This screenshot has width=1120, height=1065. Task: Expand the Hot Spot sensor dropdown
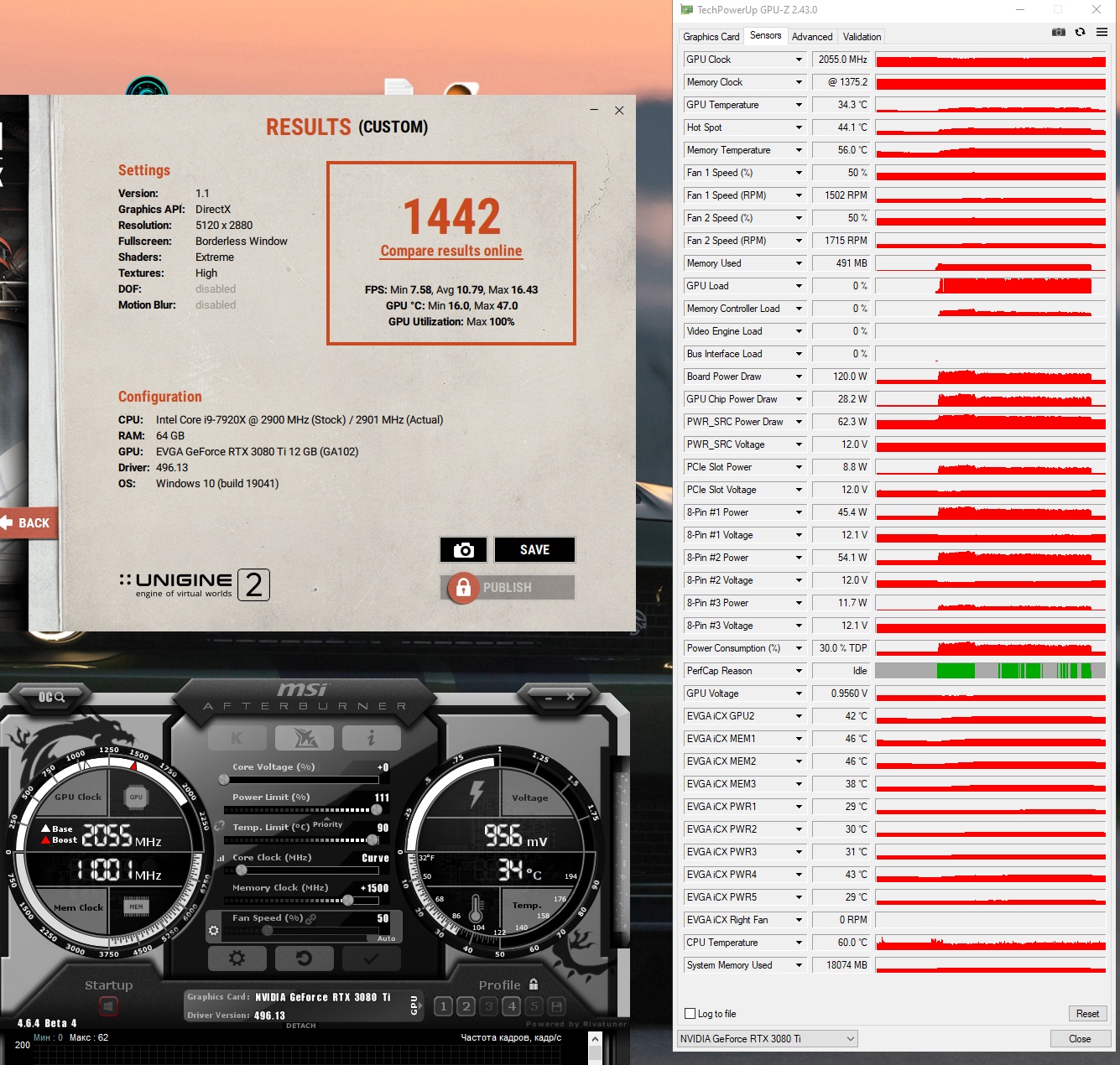tap(799, 127)
